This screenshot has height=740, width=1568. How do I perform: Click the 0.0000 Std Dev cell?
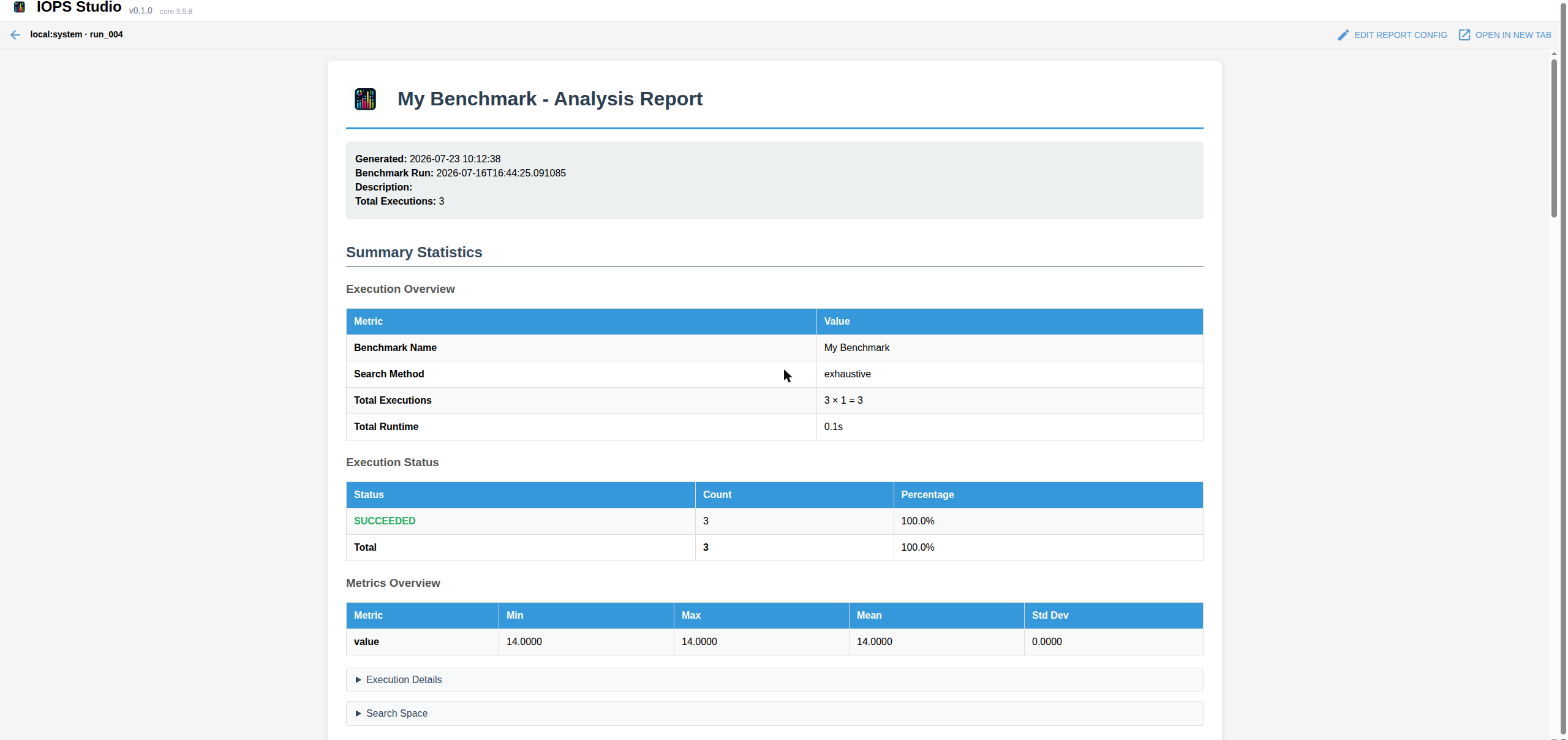pos(1113,642)
